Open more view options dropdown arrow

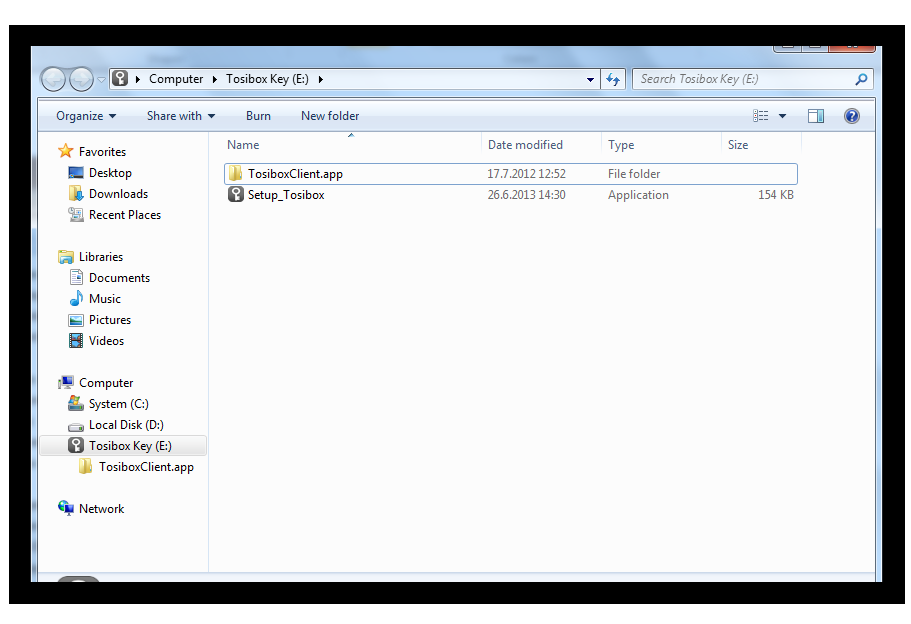click(x=783, y=116)
